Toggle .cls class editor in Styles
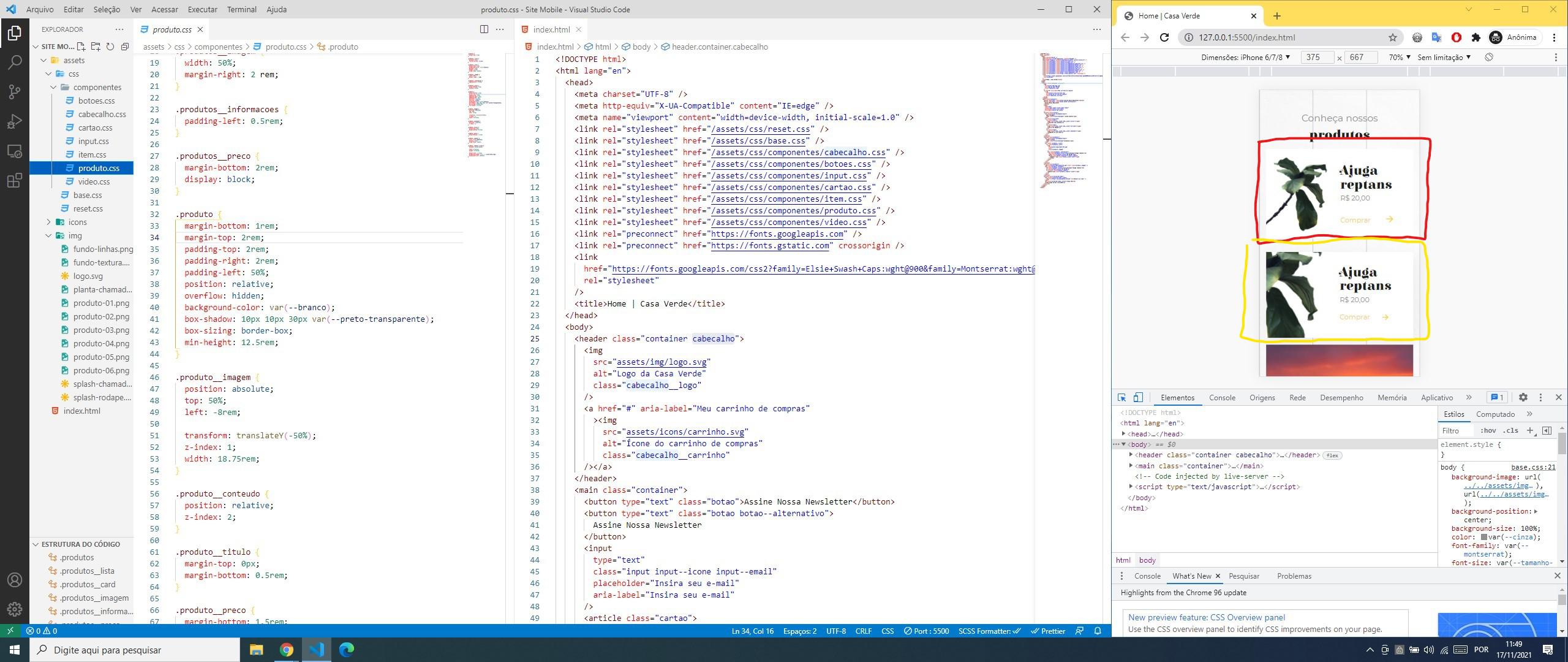 point(1511,430)
